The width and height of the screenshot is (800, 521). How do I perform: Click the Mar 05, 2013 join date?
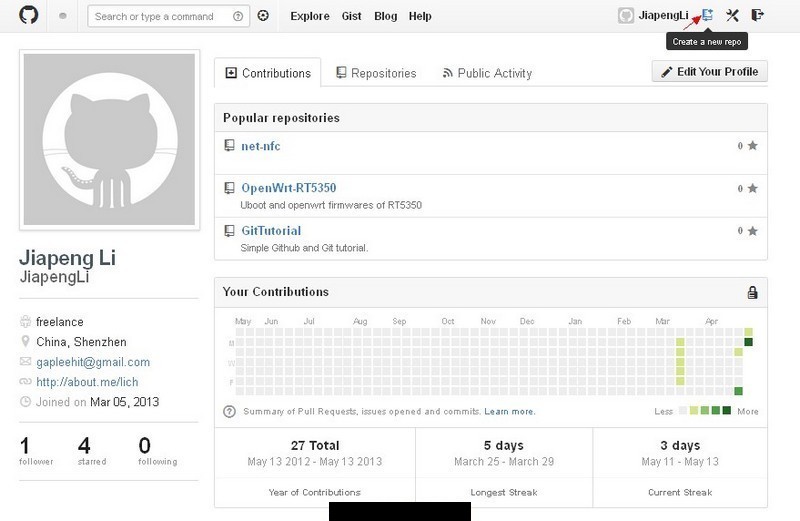point(124,402)
